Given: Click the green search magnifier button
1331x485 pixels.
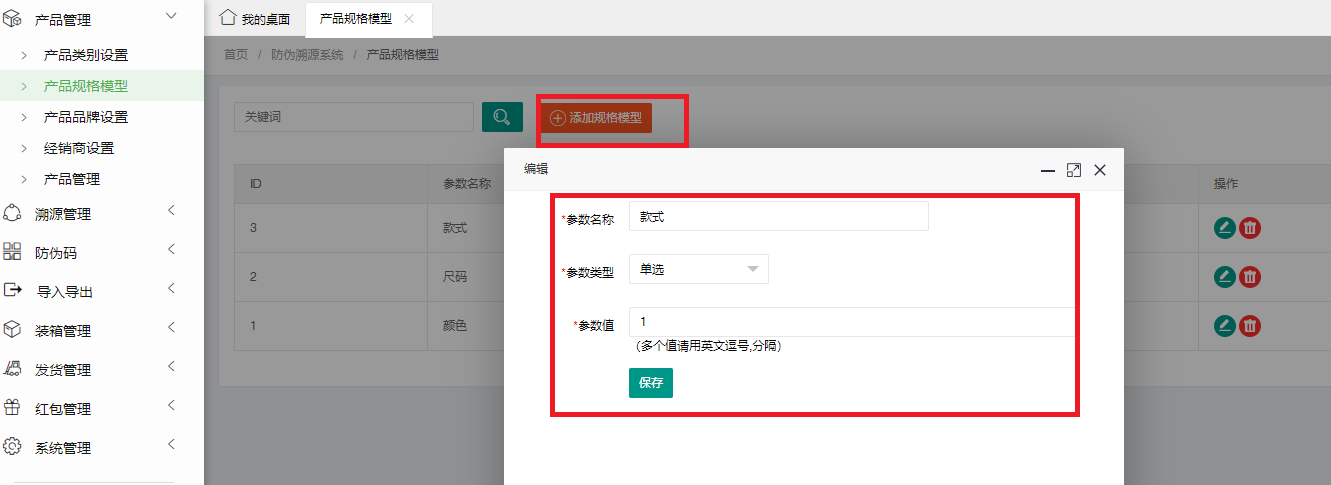Looking at the screenshot, I should 502,117.
